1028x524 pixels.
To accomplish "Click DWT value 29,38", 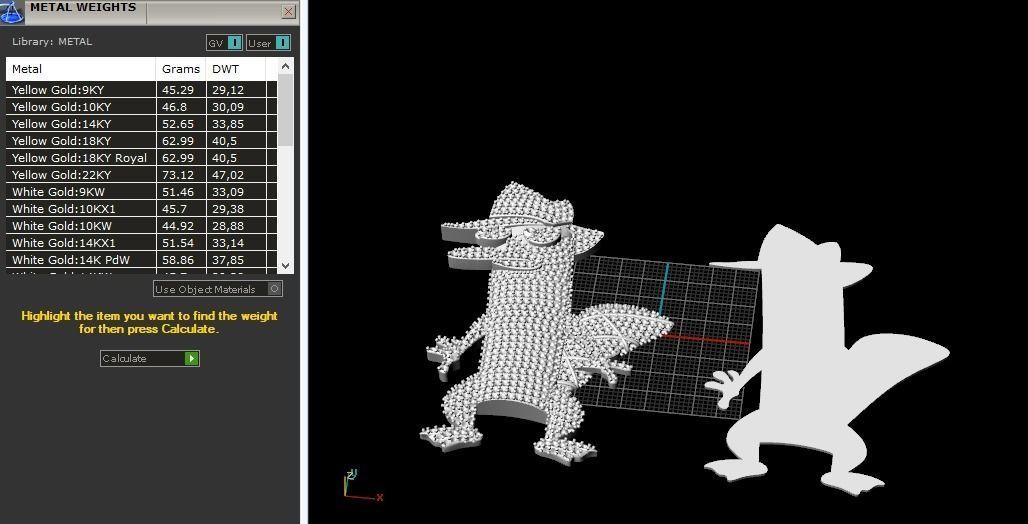I will 227,209.
